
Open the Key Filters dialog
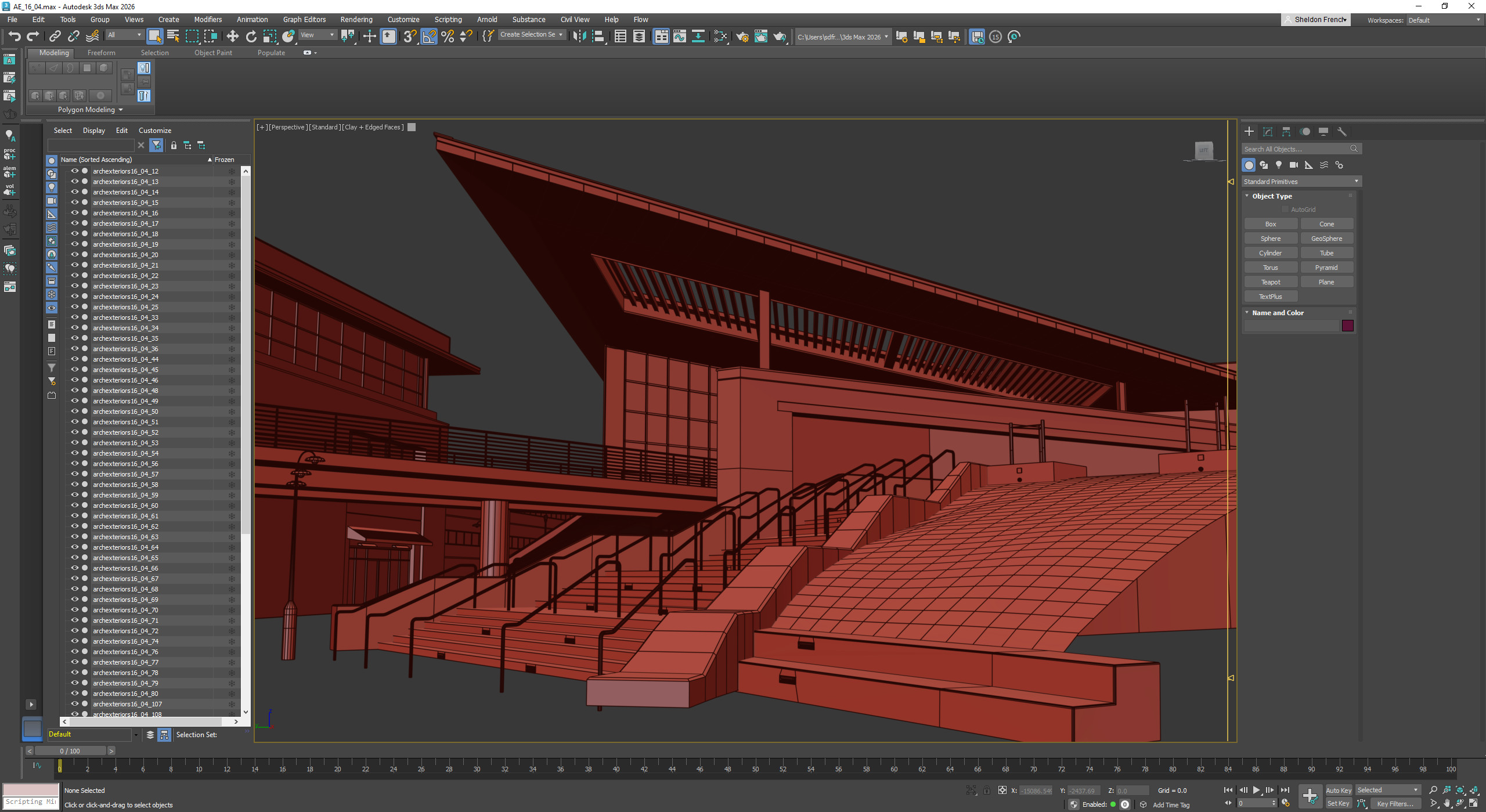1397,804
